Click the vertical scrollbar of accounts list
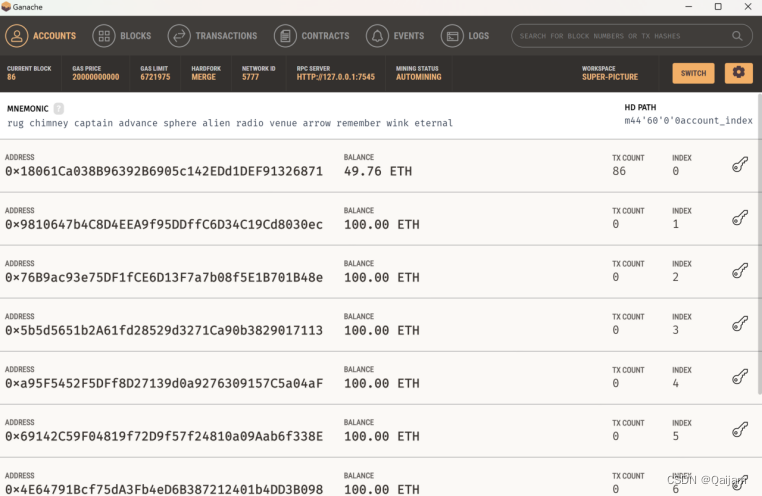This screenshot has height=496, width=762. (759, 243)
